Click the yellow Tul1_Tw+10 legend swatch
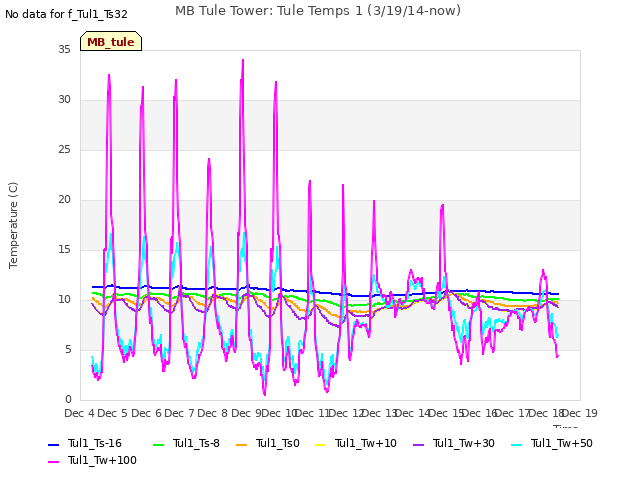This screenshot has height=480, width=640. (321, 444)
